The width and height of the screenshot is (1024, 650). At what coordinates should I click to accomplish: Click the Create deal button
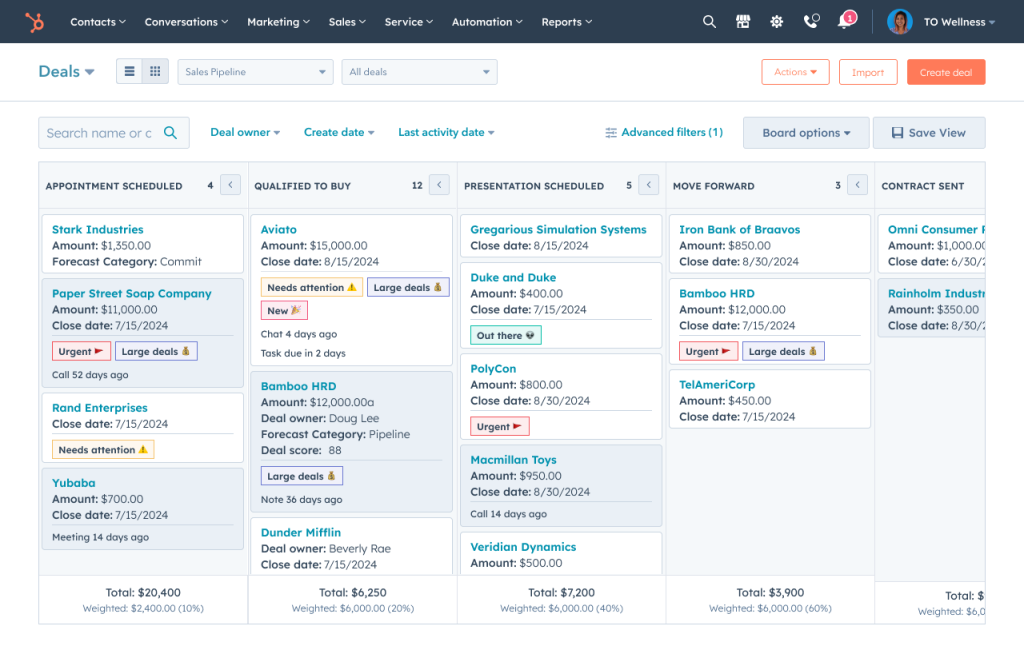coord(945,71)
